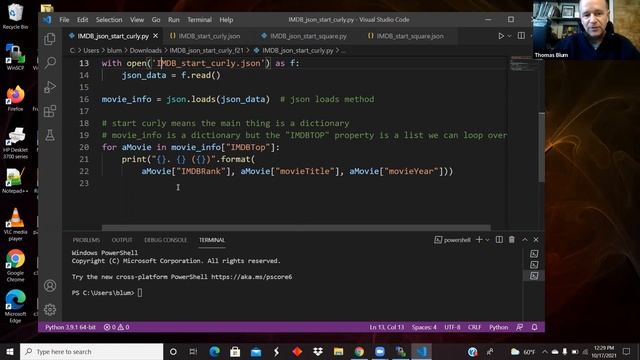Open Task View on the taskbar
The height and width of the screenshot is (360, 640).
click(193, 351)
